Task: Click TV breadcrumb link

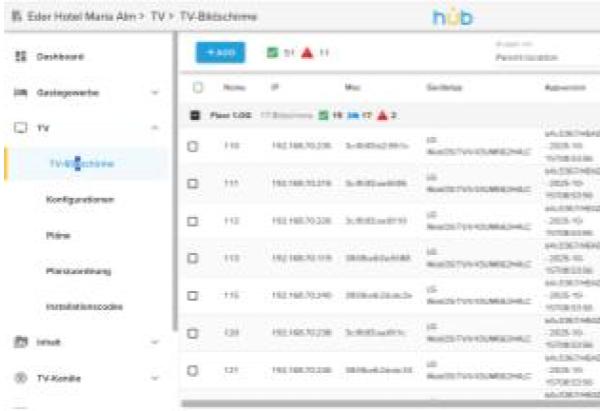Action: point(157,16)
